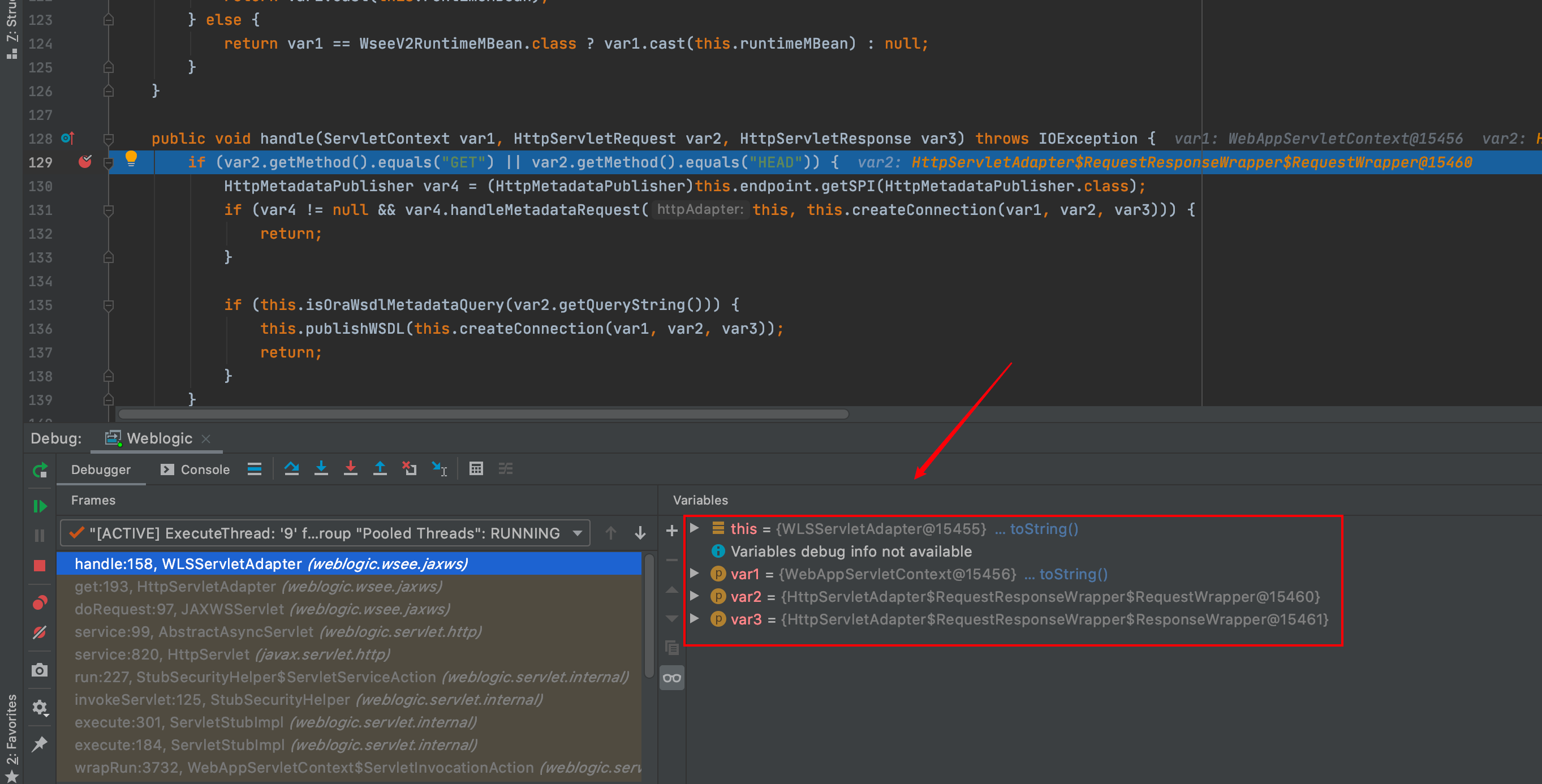
Task: Click Resume Program green icon
Action: point(40,506)
